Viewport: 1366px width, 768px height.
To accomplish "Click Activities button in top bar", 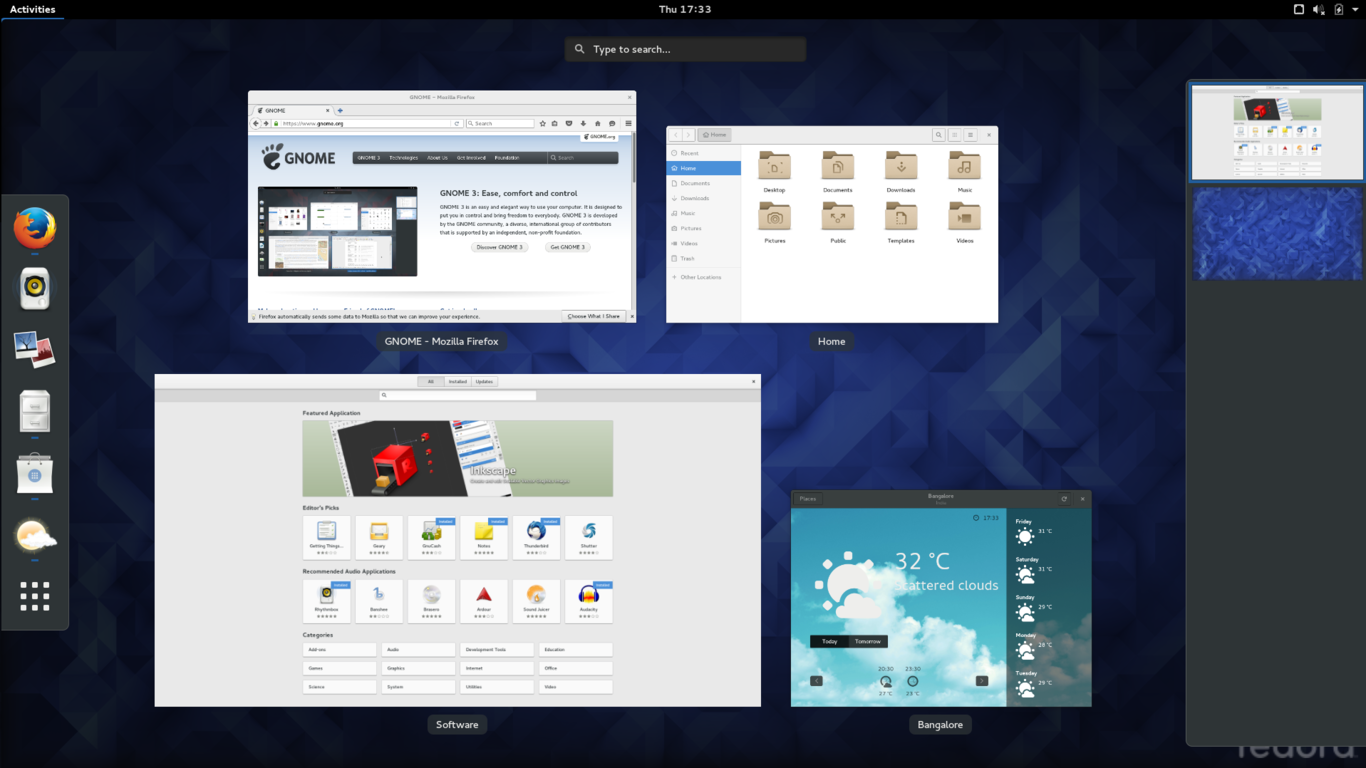I will 32,9.
